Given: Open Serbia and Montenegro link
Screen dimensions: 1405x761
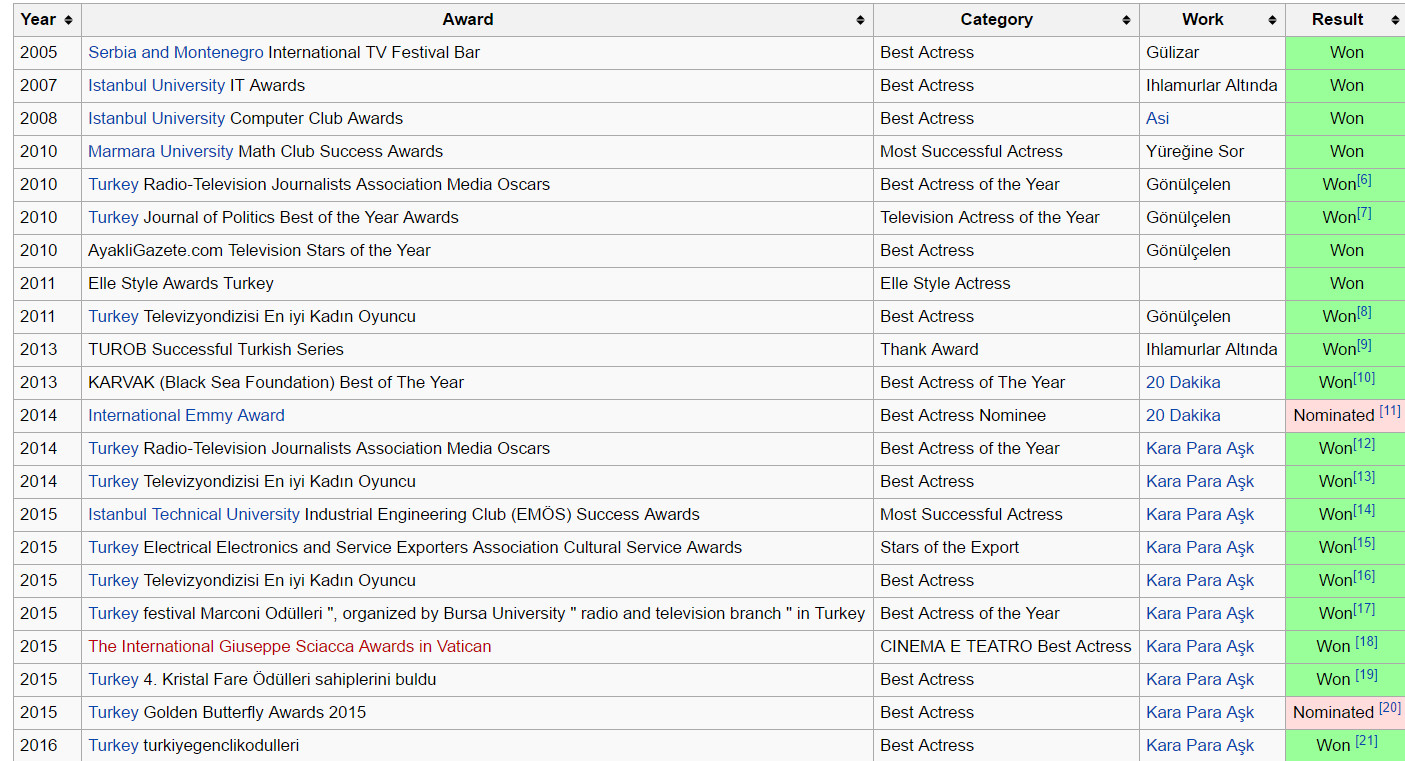Looking at the screenshot, I should (x=175, y=52).
